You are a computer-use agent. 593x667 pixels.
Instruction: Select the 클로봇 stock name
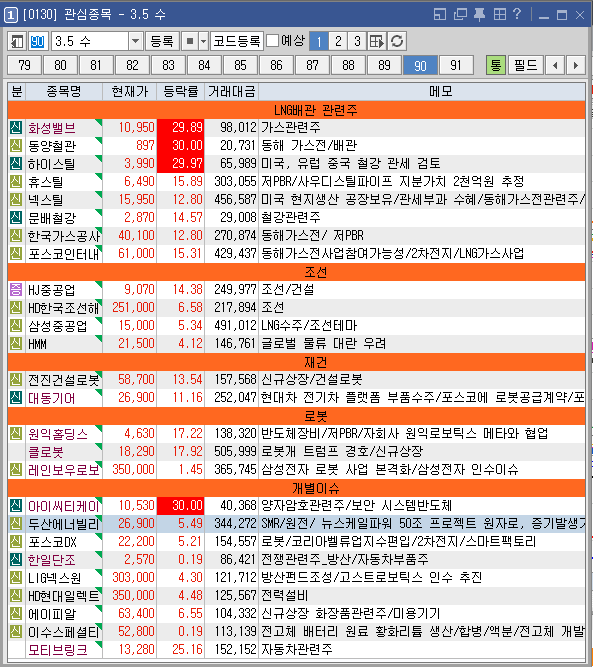pyautogui.click(x=46, y=451)
